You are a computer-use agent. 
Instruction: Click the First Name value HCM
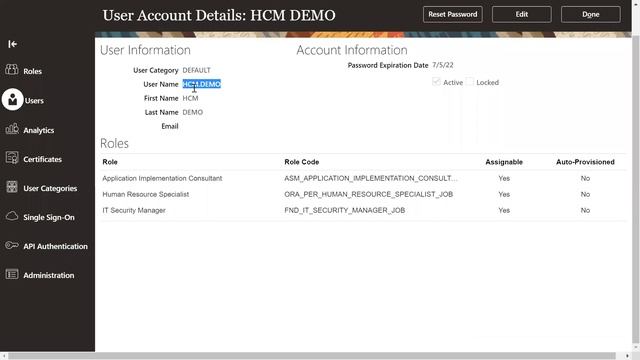click(190, 98)
